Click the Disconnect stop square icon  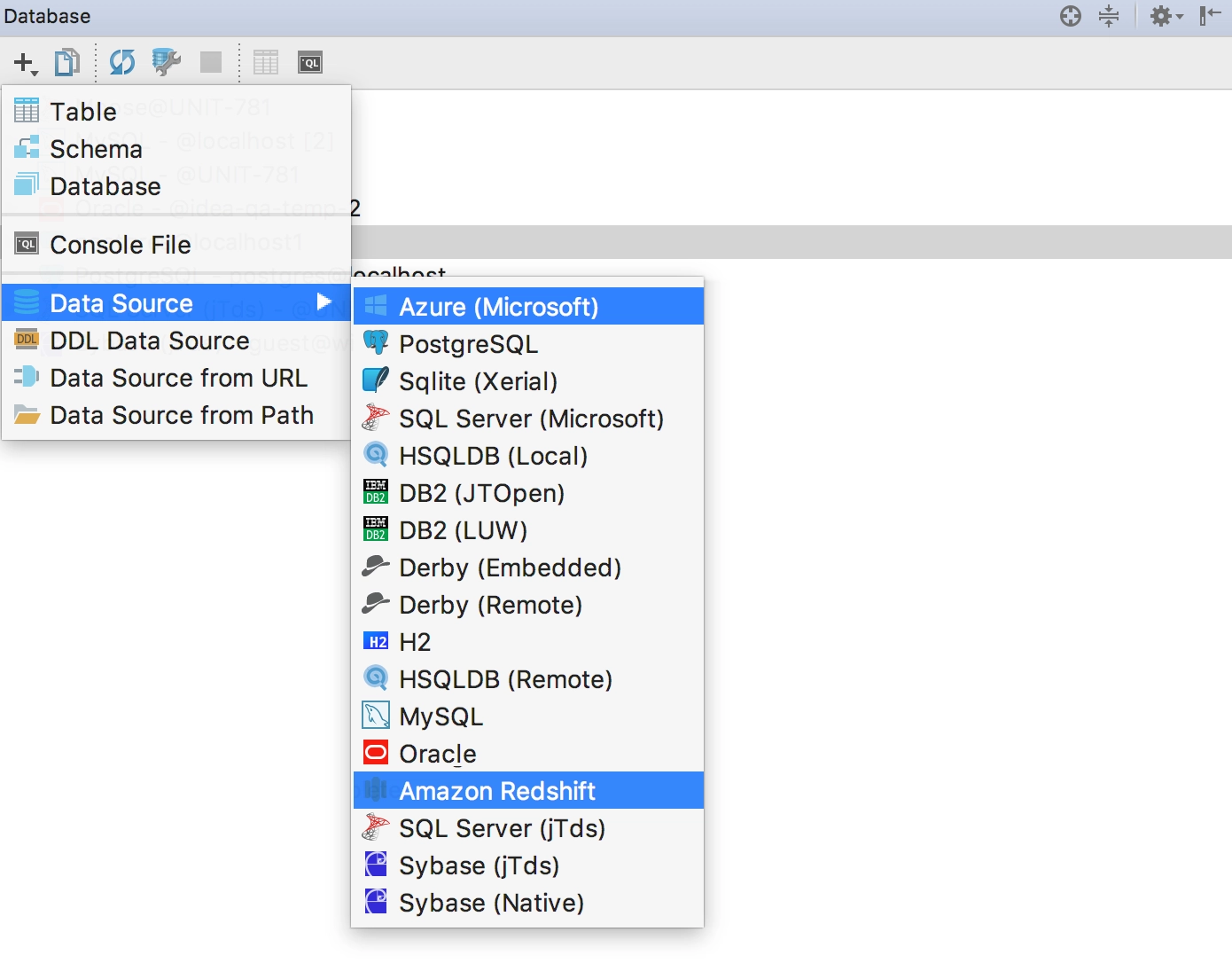(x=211, y=62)
